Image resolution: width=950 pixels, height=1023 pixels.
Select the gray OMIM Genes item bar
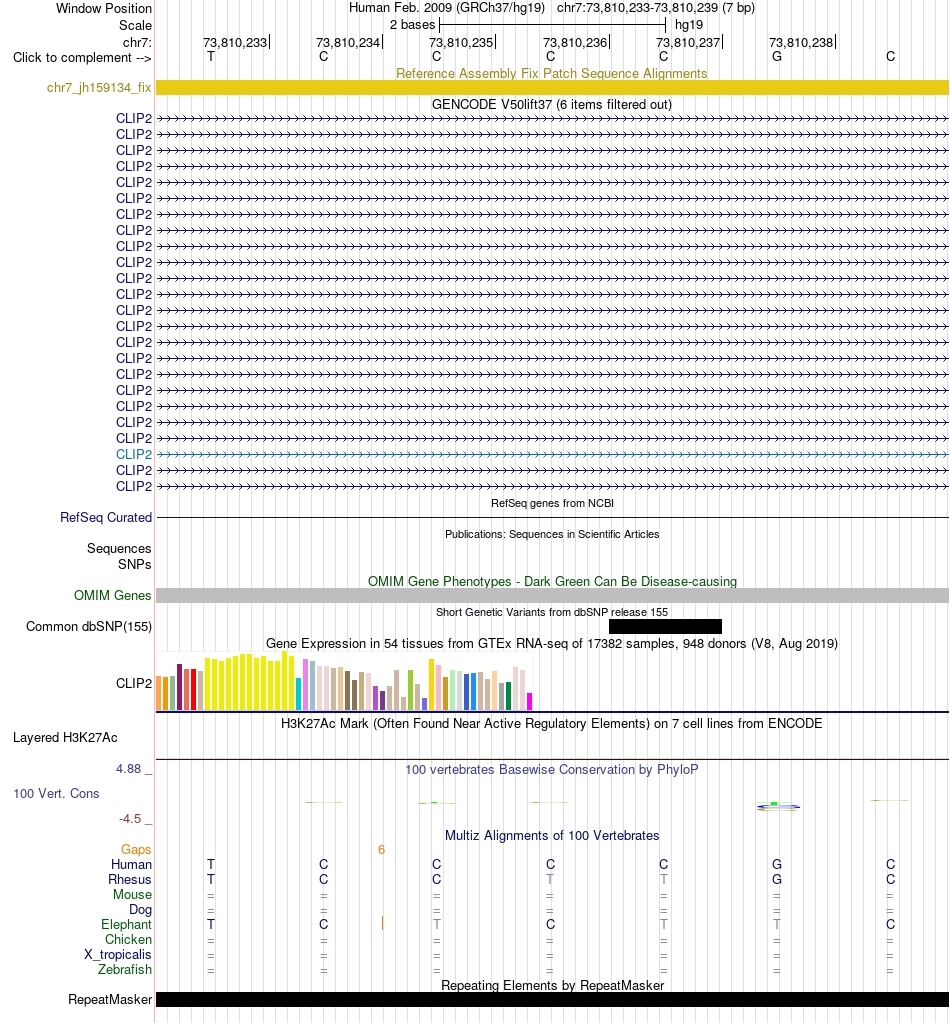552,595
